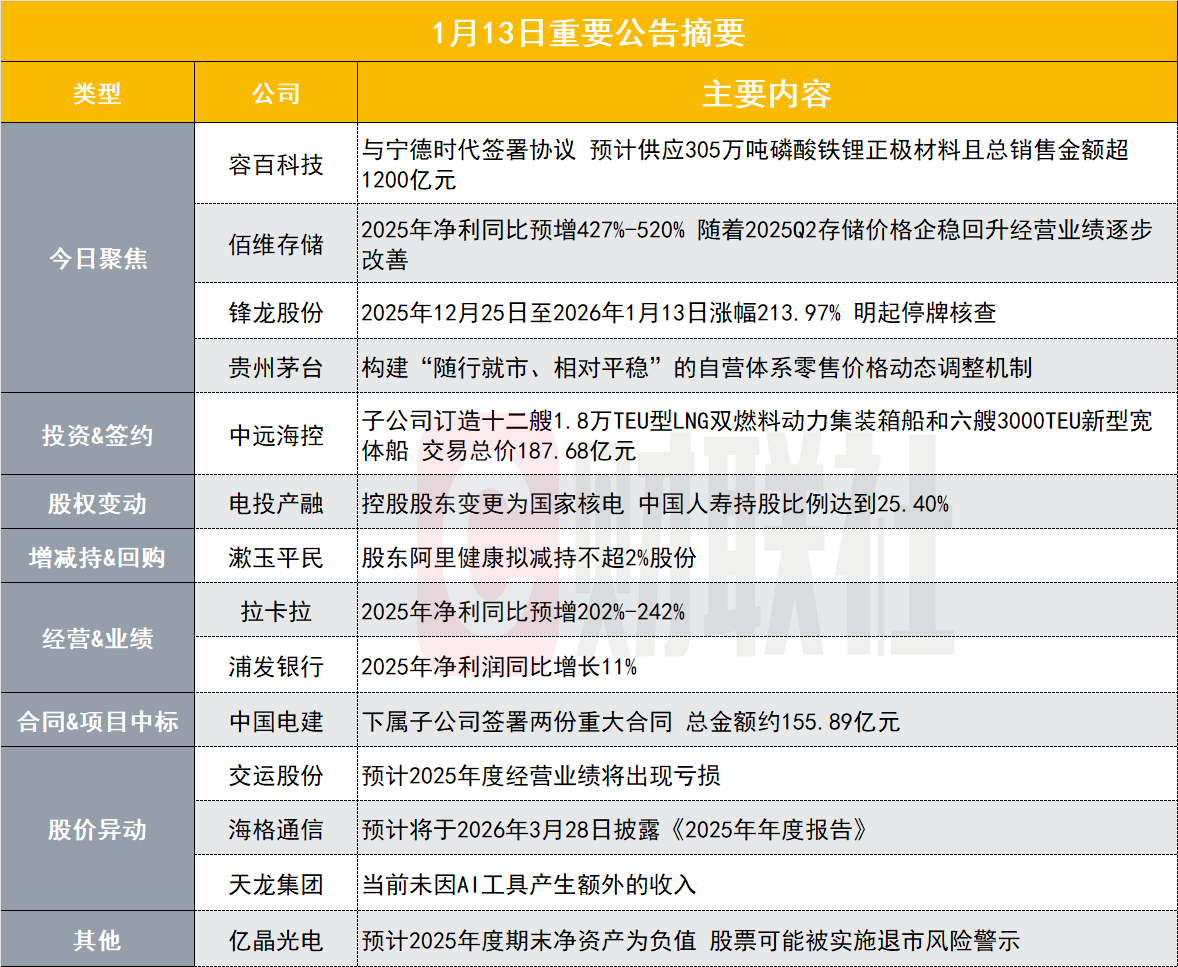Screen dimensions: 1178x967
Task: Click company name "交运股份"
Action: [276, 775]
